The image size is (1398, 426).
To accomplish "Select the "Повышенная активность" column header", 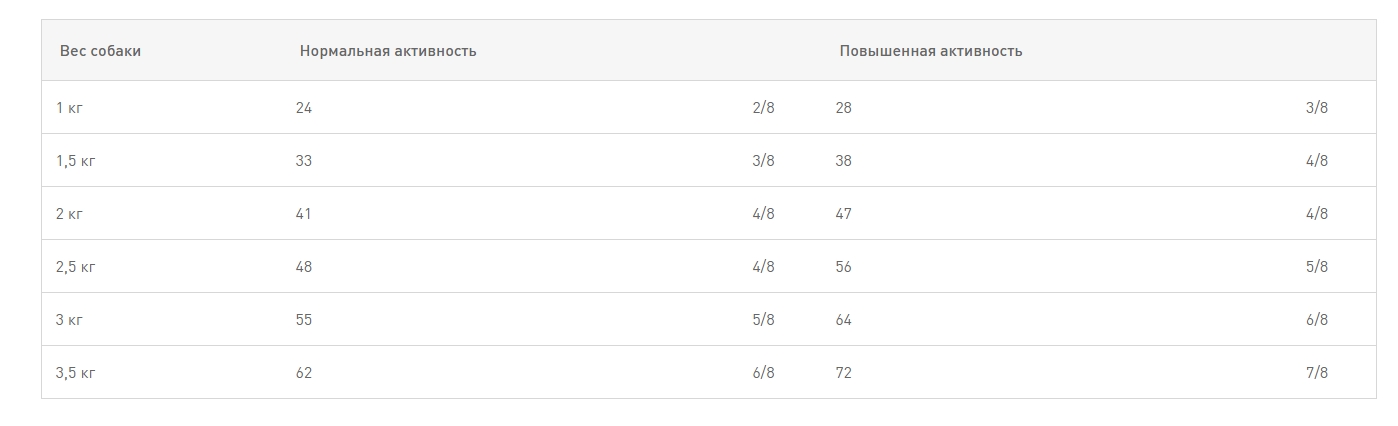I will (x=931, y=51).
